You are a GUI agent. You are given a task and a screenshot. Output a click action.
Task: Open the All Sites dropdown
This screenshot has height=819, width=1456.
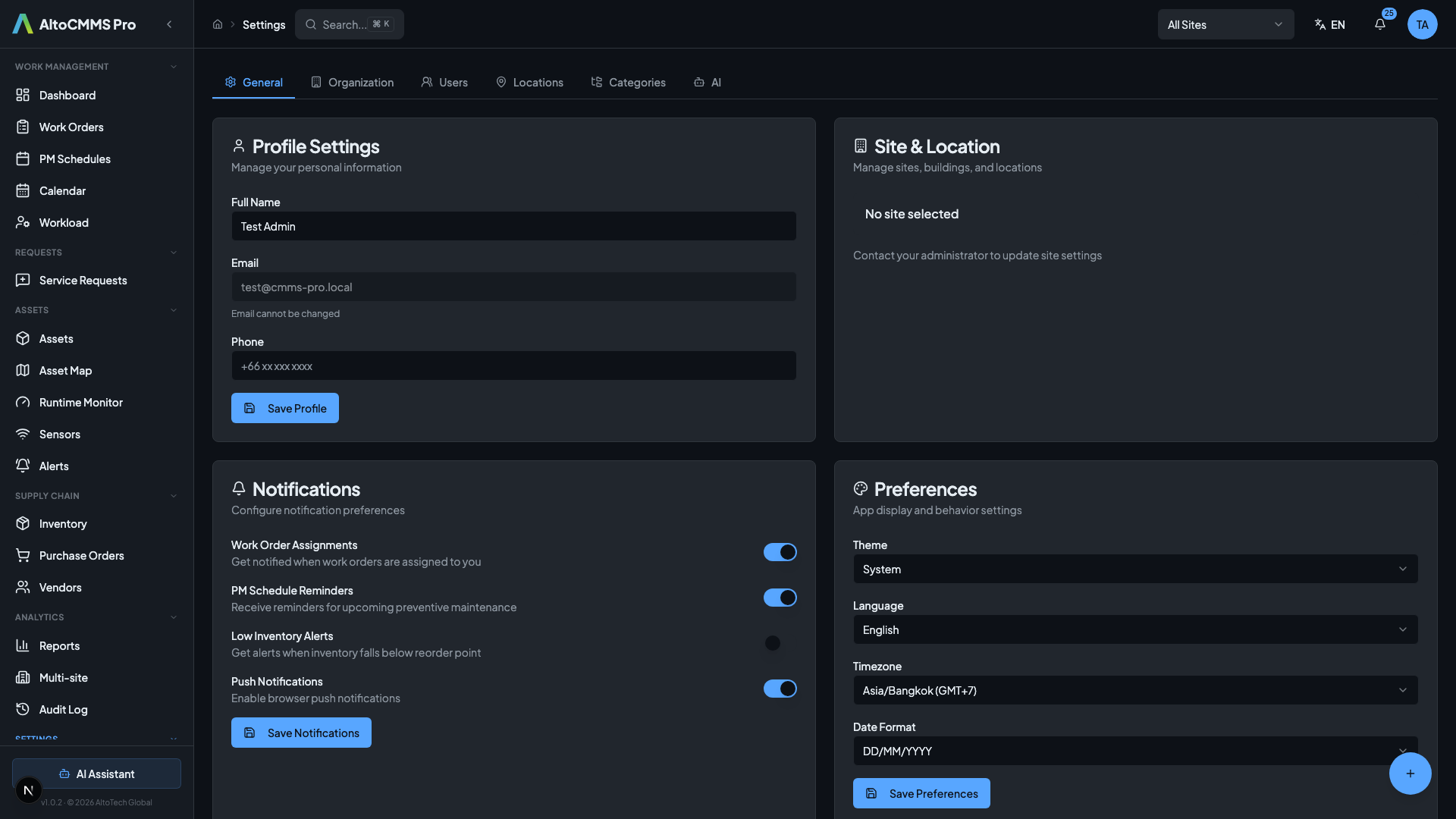pos(1225,24)
